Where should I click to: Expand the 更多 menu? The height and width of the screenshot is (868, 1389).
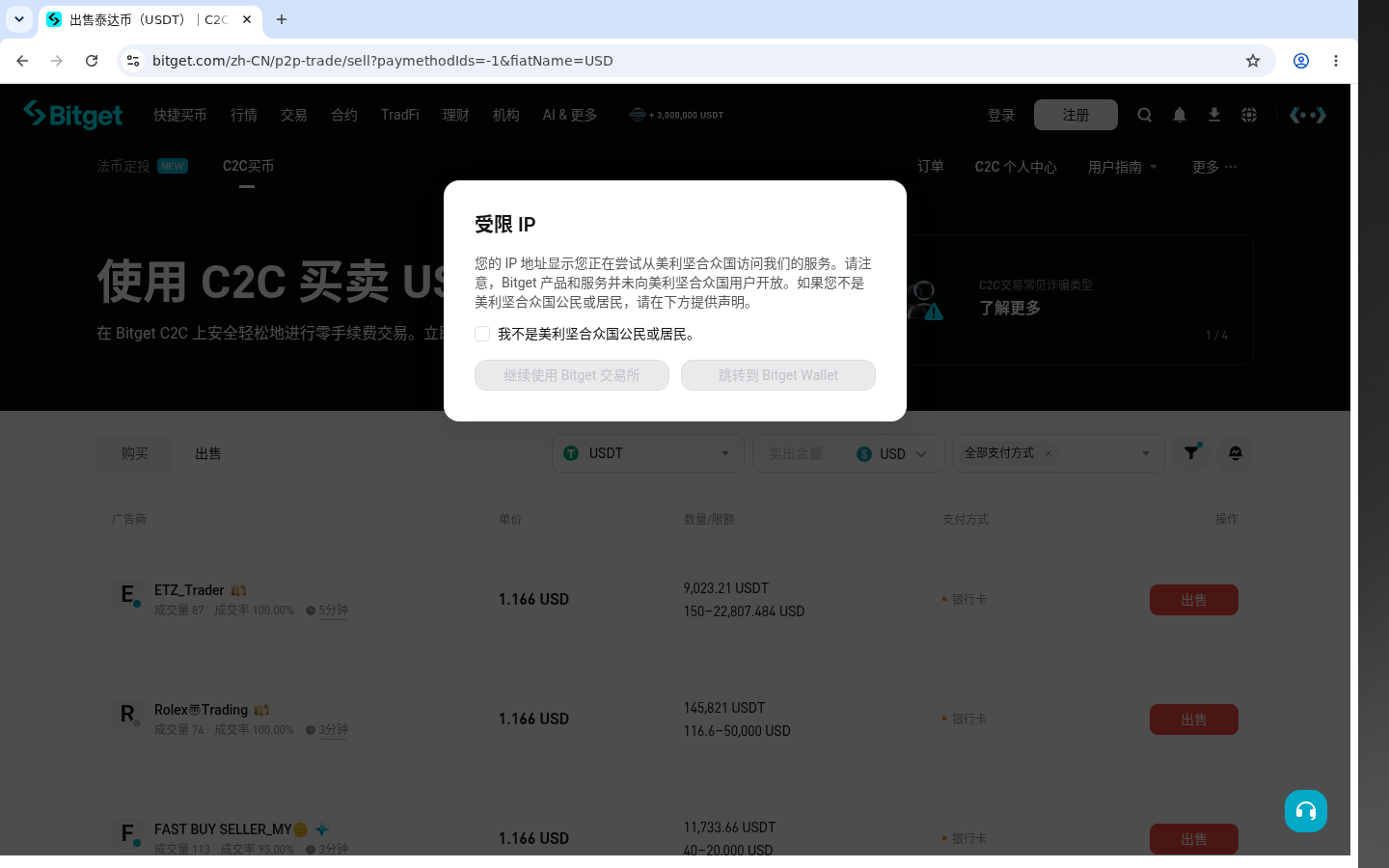click(1214, 167)
